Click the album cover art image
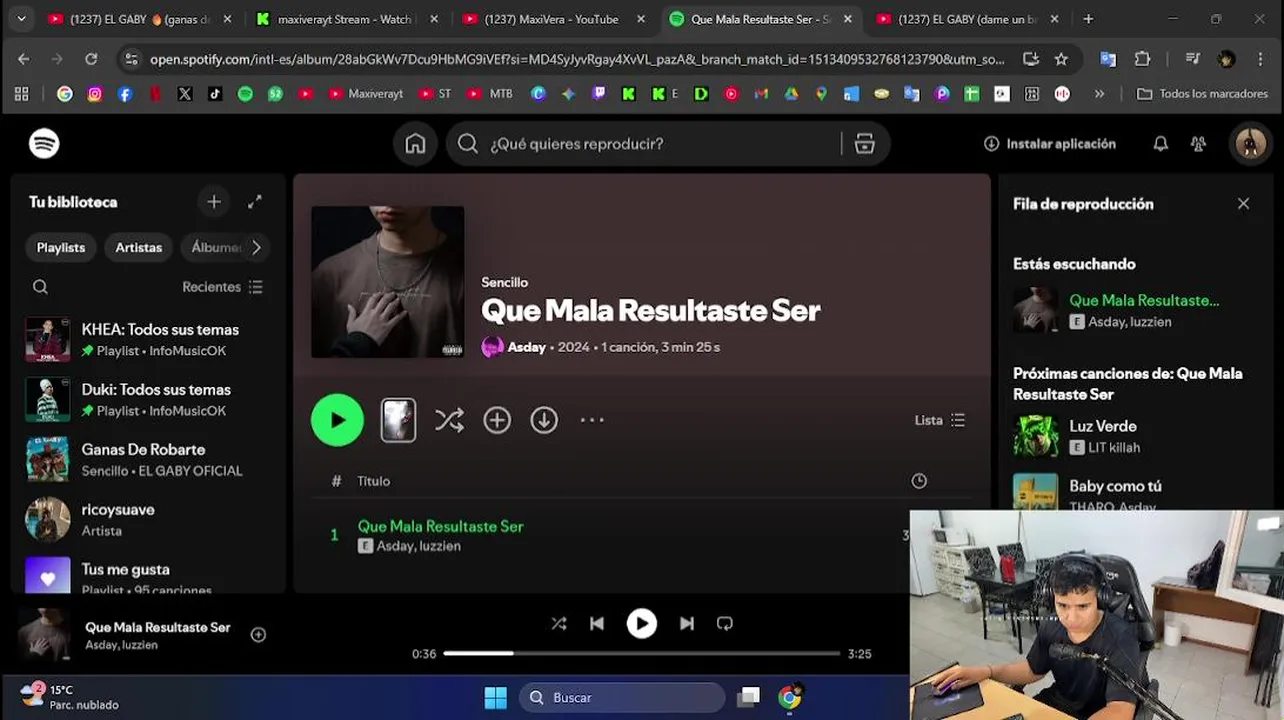Image resolution: width=1284 pixels, height=720 pixels. pos(387,282)
